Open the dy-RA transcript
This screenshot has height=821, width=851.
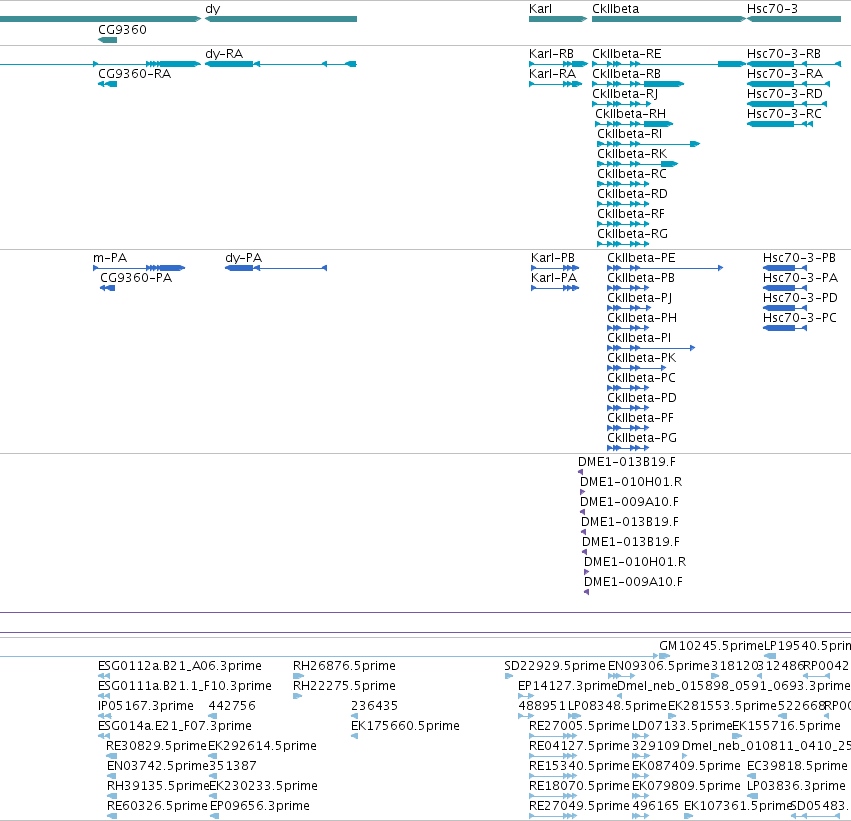click(x=224, y=54)
